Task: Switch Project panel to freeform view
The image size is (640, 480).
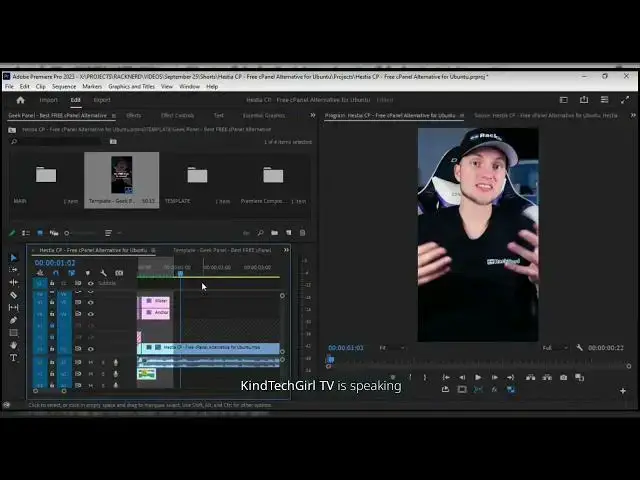Action: pyautogui.click(x=54, y=233)
